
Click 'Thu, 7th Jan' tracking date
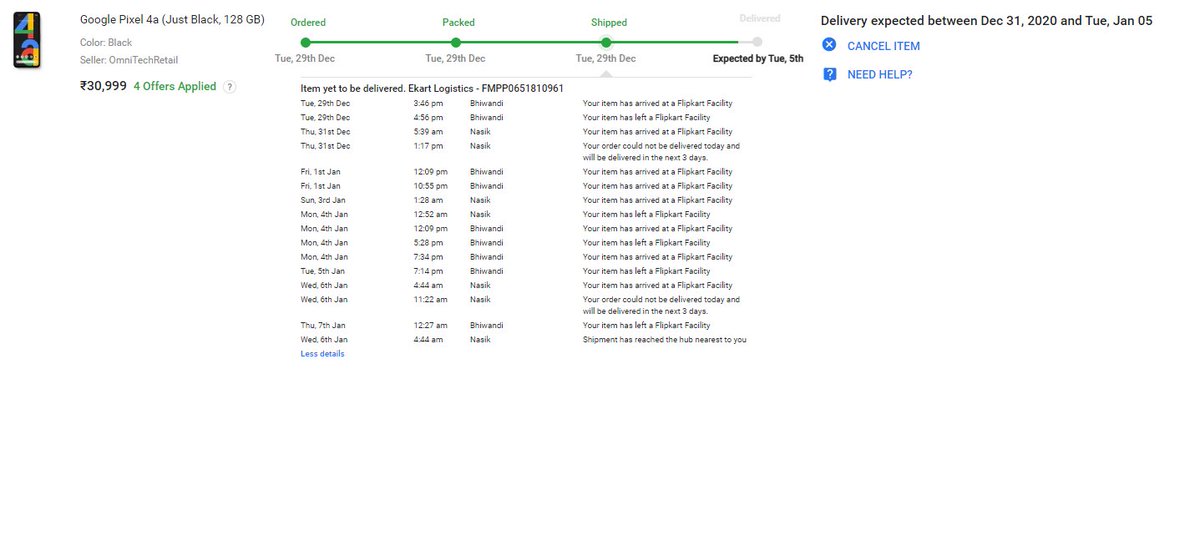click(x=323, y=326)
